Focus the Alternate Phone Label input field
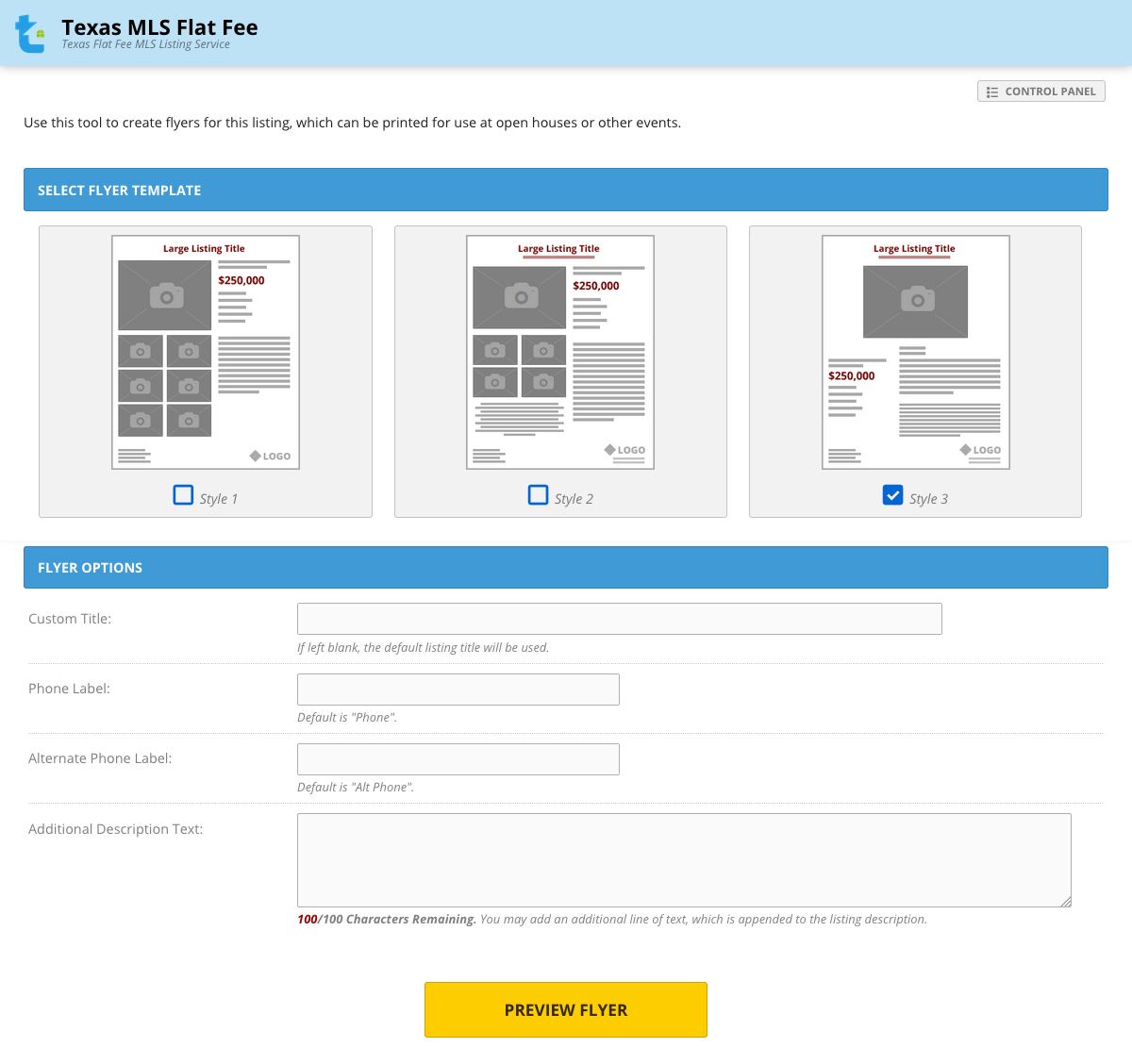The width and height of the screenshot is (1132, 1064). (458, 759)
